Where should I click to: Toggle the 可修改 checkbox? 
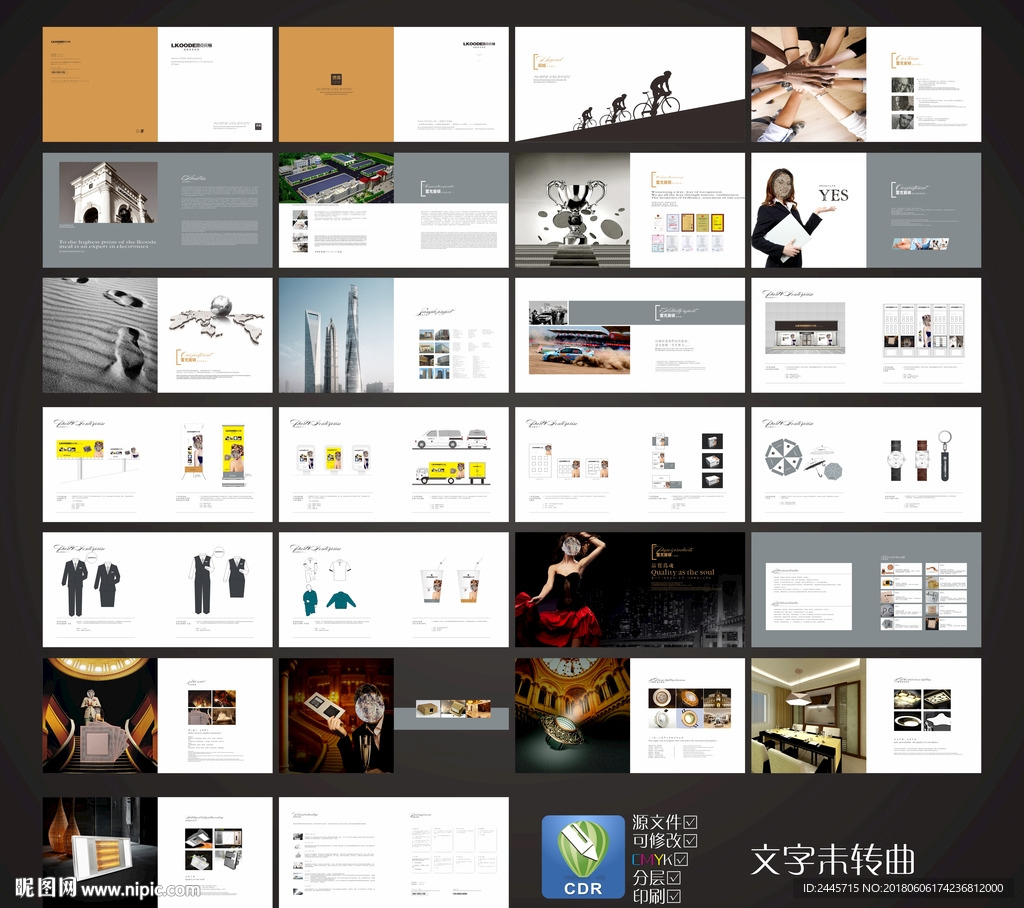690,841
